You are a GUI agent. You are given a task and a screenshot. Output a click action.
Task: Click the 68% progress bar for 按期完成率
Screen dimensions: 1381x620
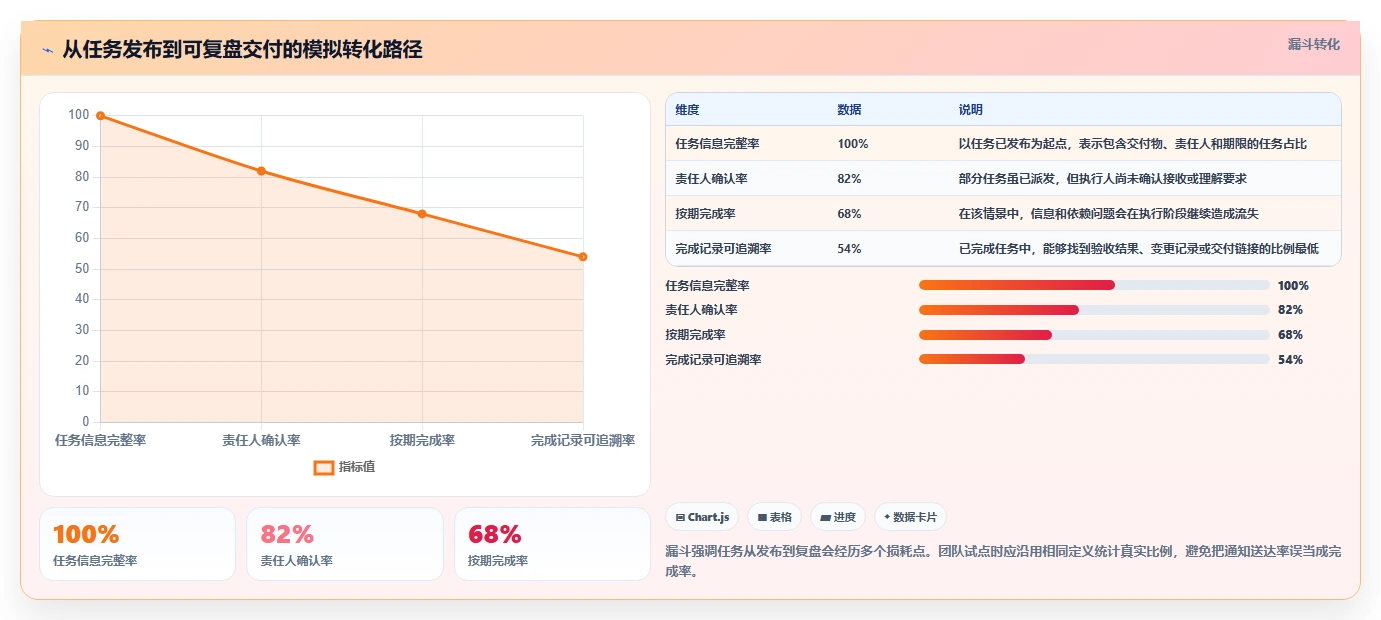pyautogui.click(x=1094, y=335)
